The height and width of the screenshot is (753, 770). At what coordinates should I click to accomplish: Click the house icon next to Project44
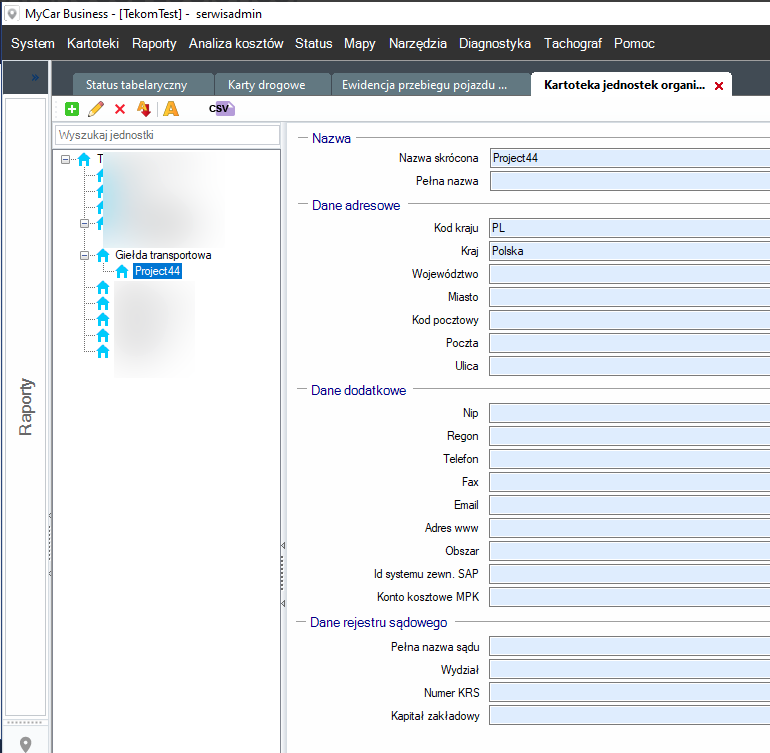(x=122, y=271)
